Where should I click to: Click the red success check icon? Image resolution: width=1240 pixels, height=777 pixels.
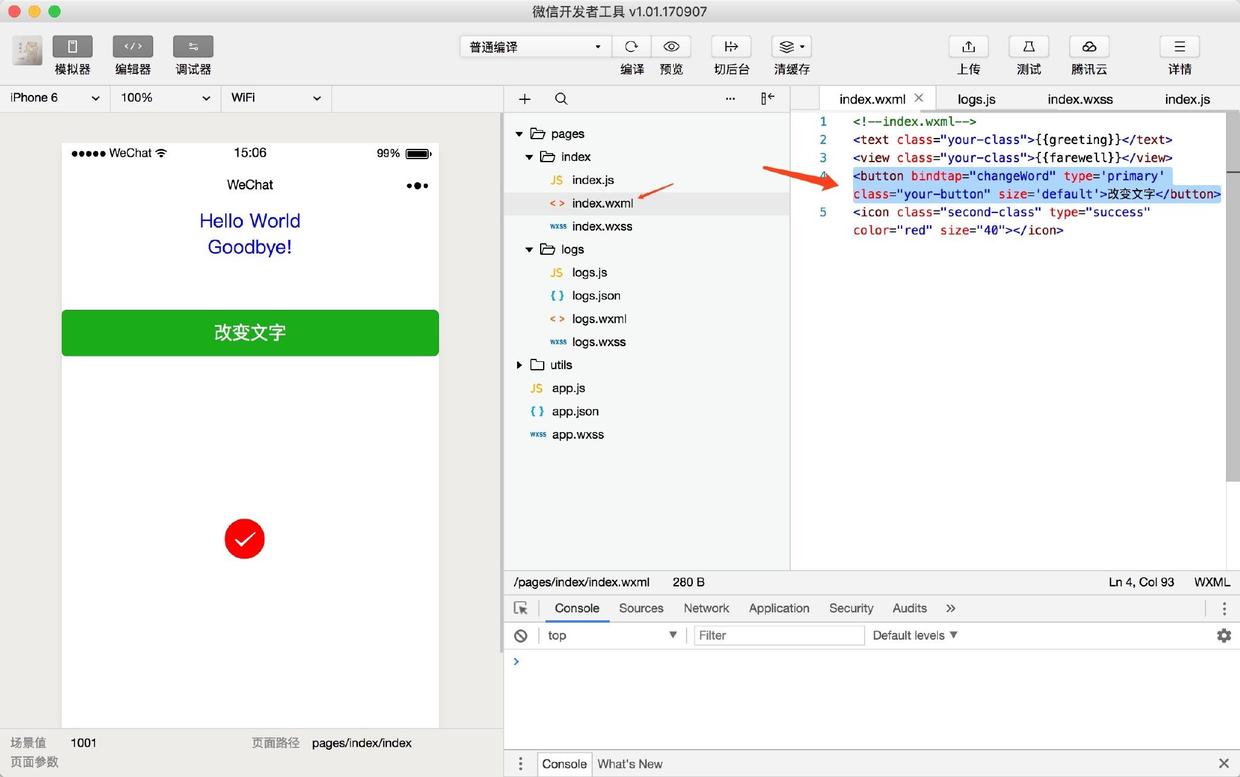pos(245,539)
